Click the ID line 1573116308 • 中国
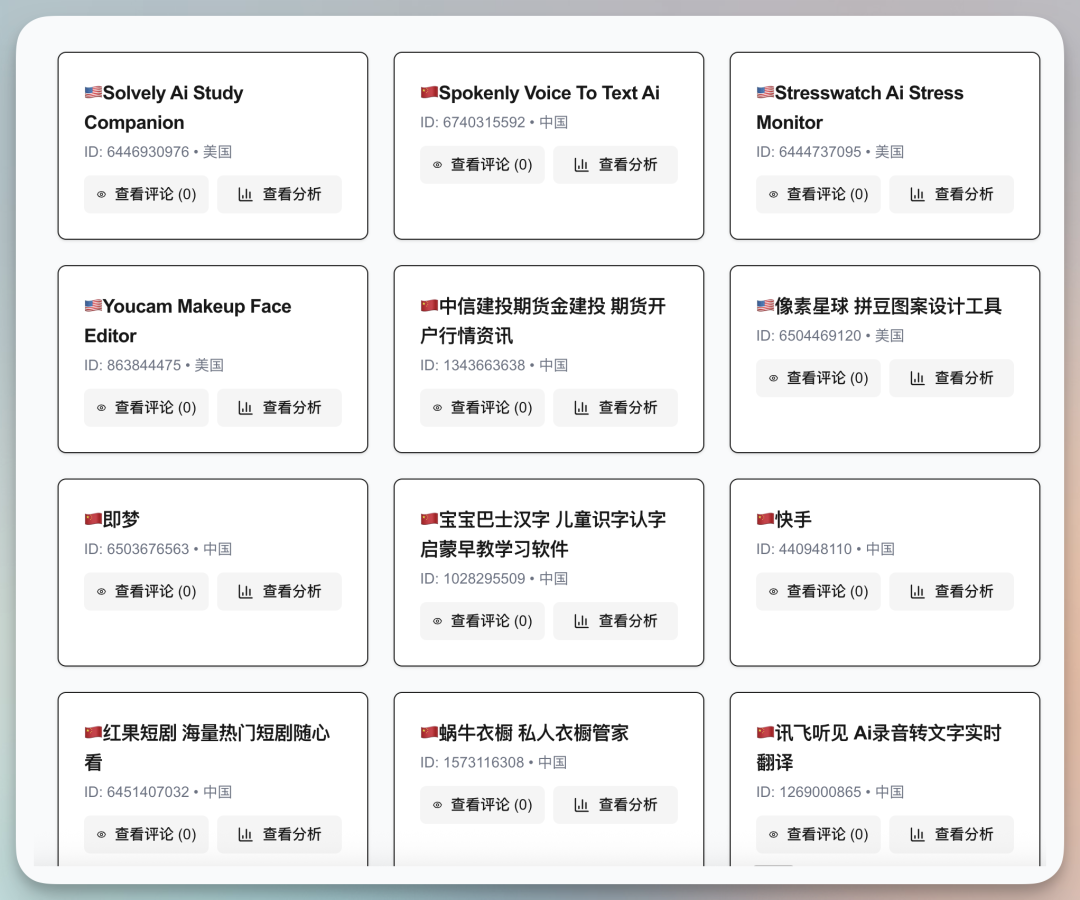The height and width of the screenshot is (900, 1080). tap(493, 762)
